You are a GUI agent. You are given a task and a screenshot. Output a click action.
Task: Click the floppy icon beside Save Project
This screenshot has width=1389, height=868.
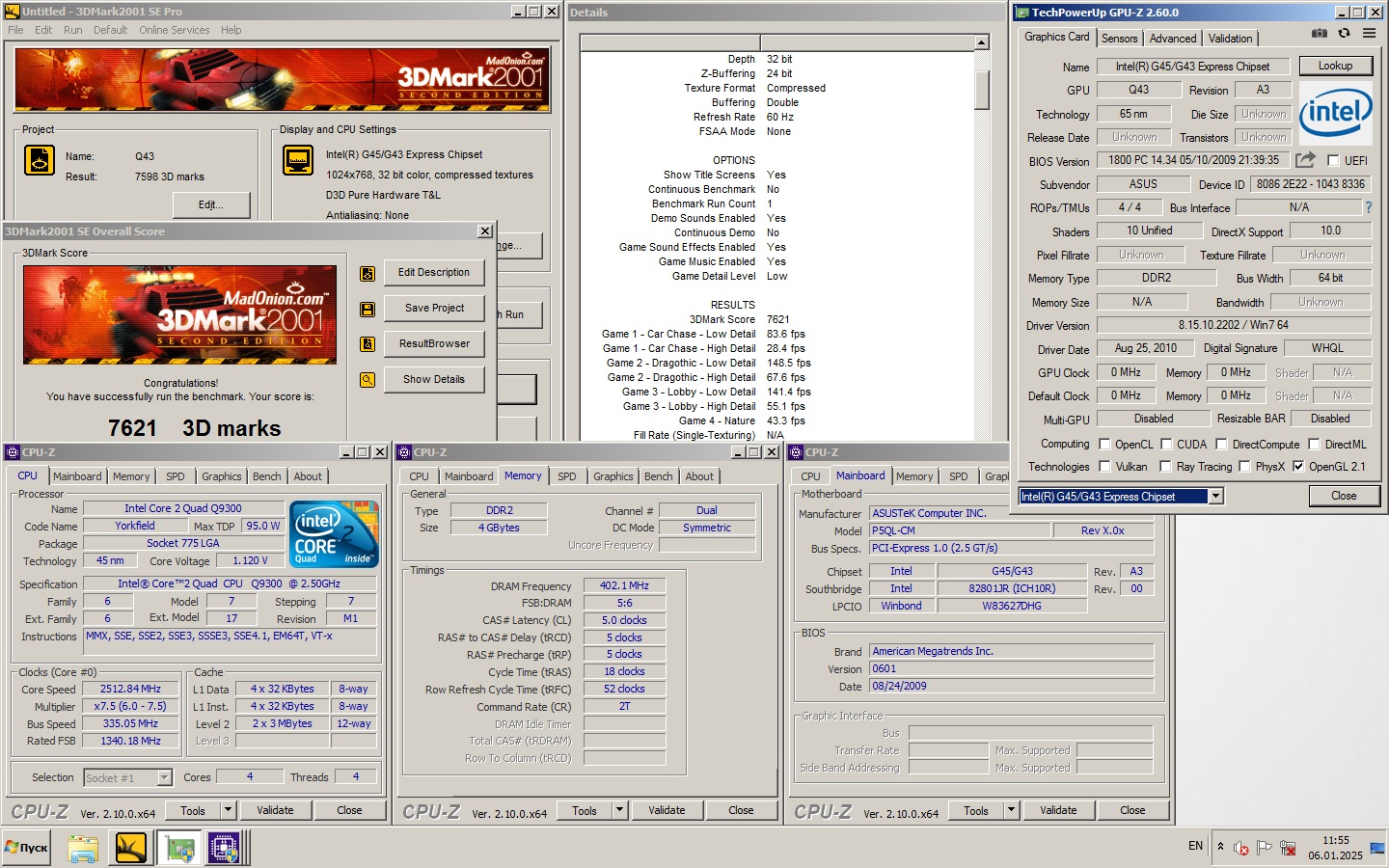368,310
